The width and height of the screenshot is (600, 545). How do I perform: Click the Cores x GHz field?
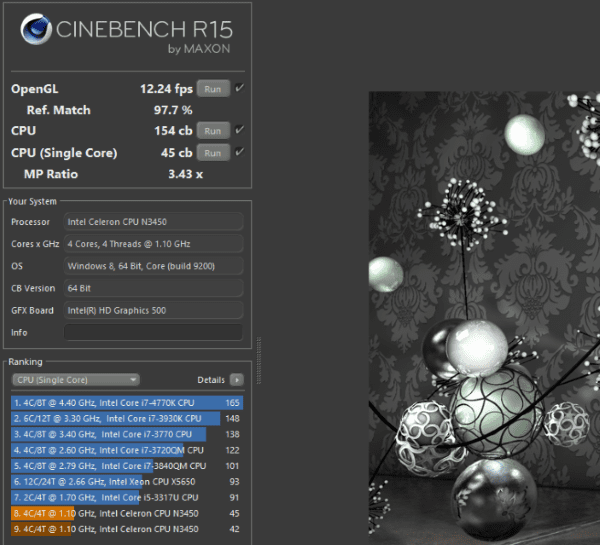coord(153,244)
